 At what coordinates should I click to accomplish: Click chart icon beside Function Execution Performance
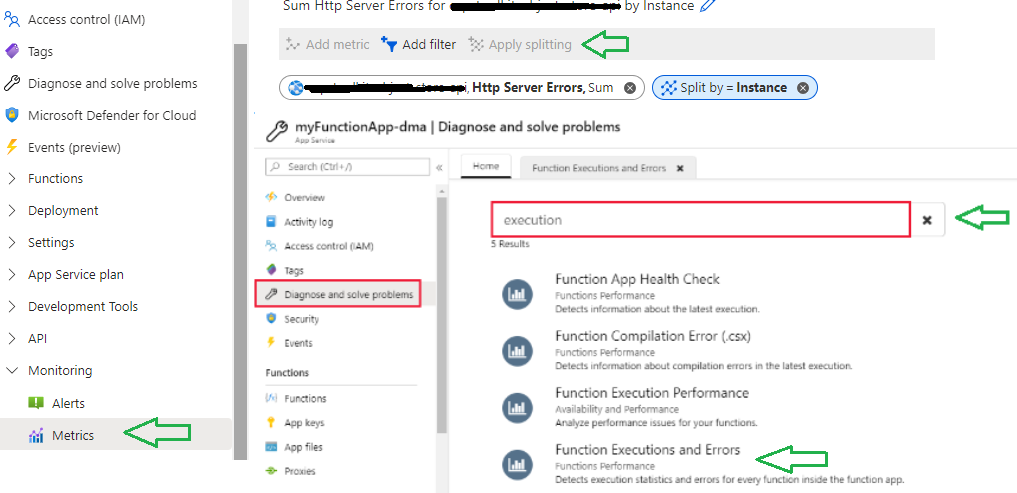(517, 407)
